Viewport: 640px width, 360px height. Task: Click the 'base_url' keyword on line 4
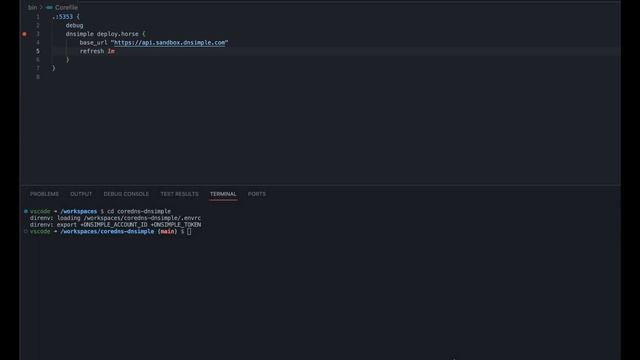[93, 42]
